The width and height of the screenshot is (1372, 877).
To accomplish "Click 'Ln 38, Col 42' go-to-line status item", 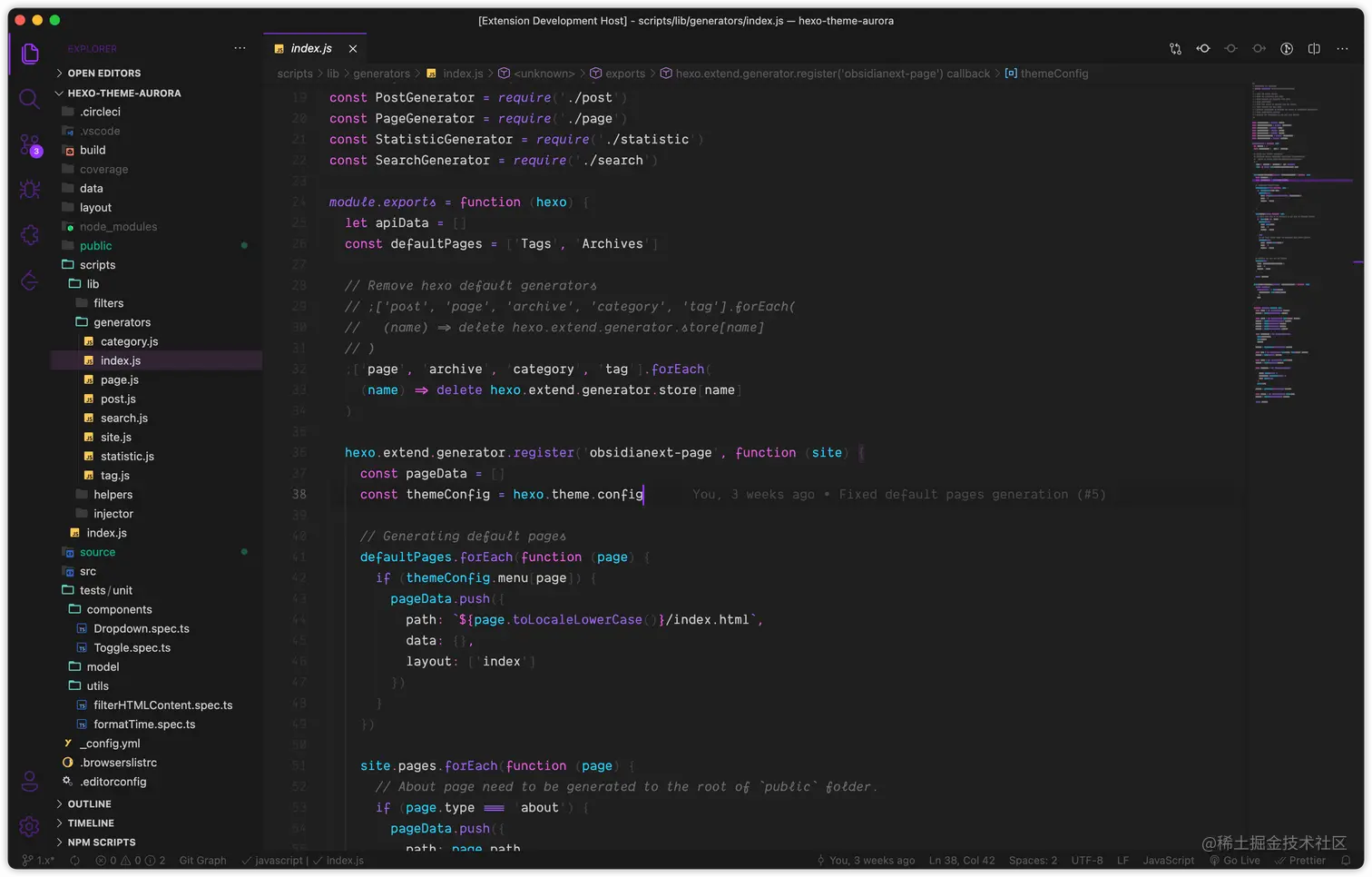I will click(x=962, y=861).
